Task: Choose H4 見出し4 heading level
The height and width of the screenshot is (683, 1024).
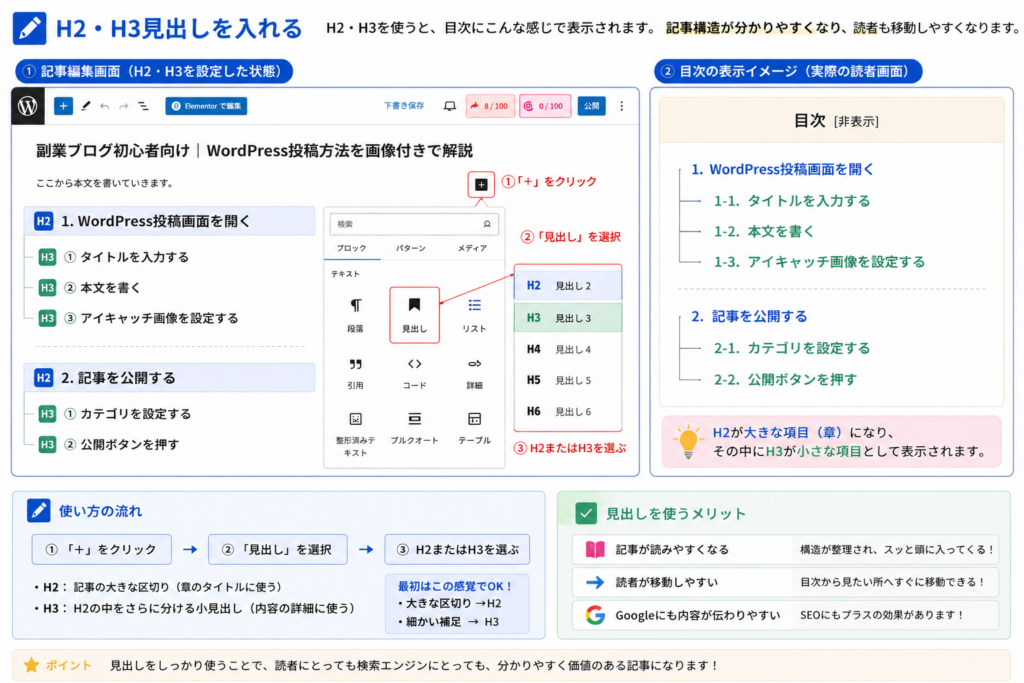Action: (x=568, y=349)
